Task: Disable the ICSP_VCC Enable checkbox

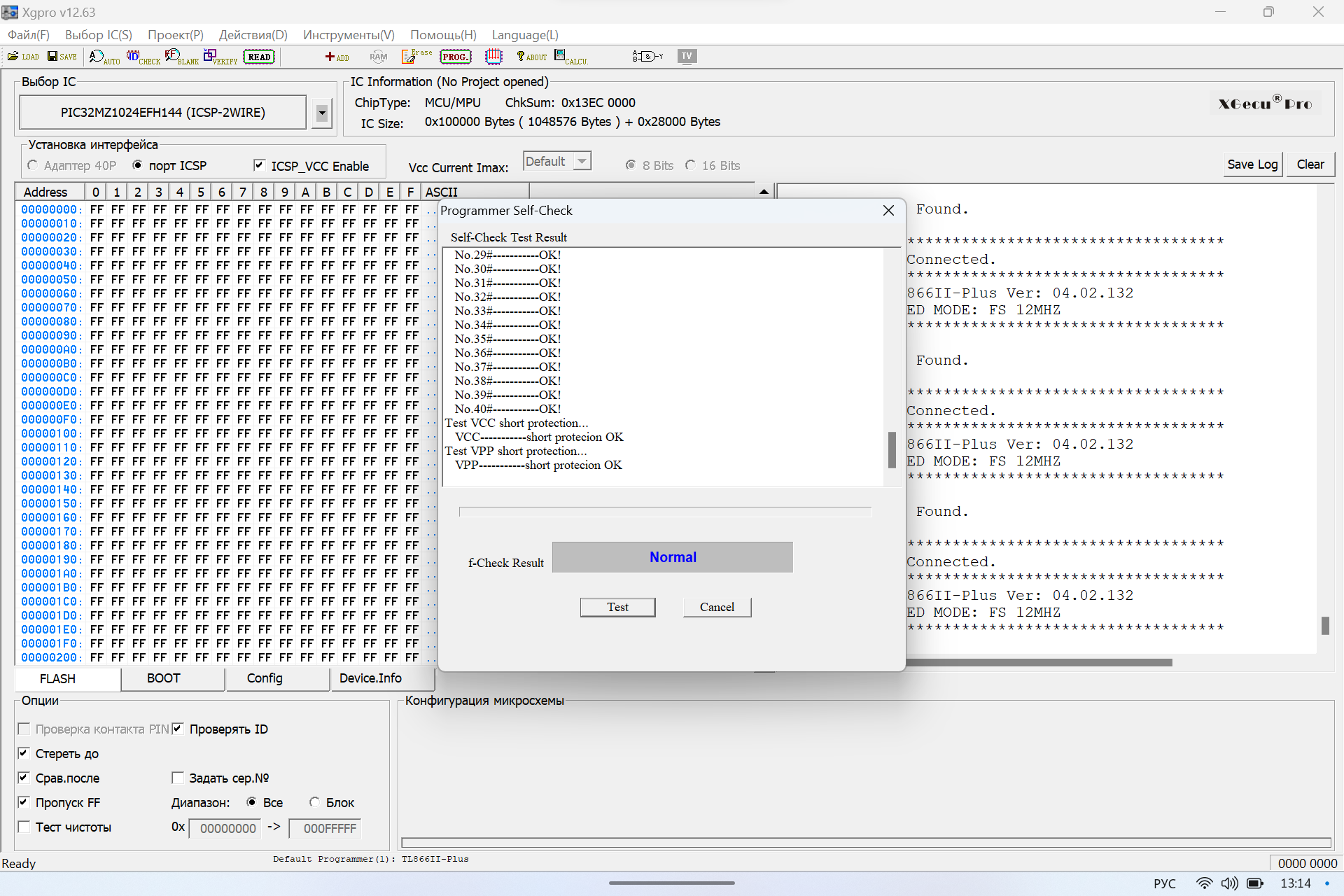Action: pos(260,165)
